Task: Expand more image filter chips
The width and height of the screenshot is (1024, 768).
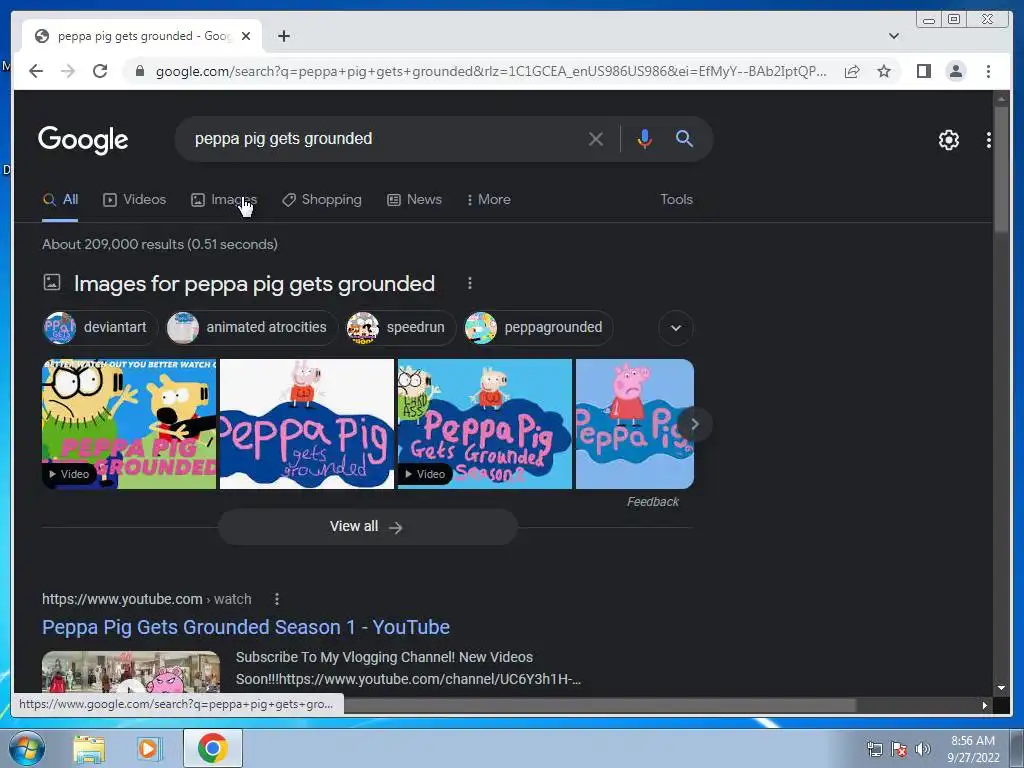Action: [x=676, y=328]
